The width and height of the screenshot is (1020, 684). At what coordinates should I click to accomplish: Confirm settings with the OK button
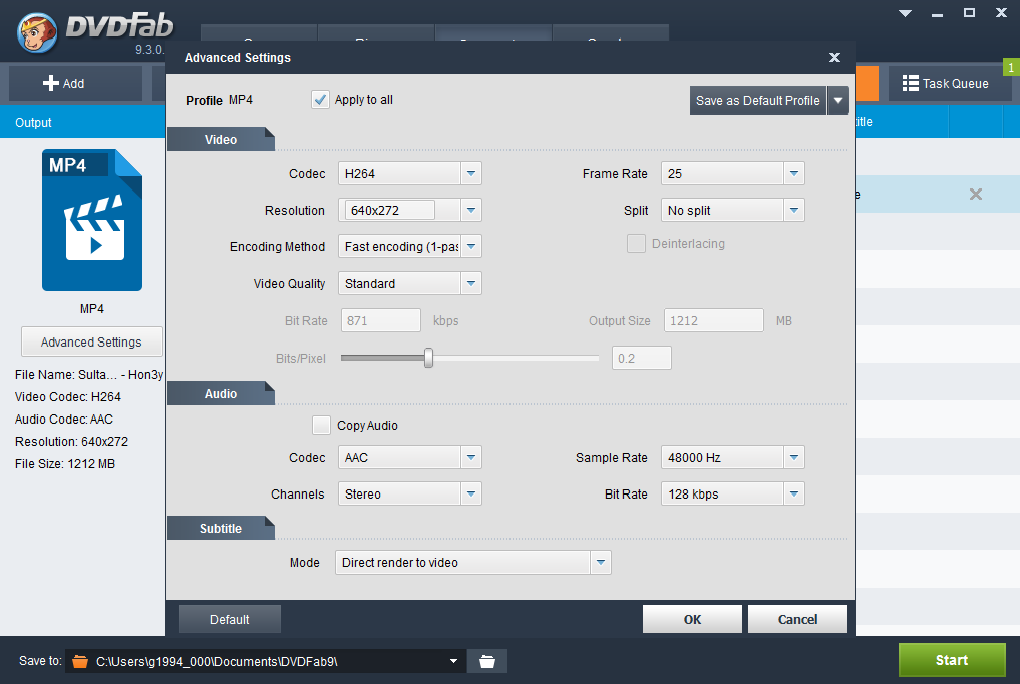tap(692, 619)
